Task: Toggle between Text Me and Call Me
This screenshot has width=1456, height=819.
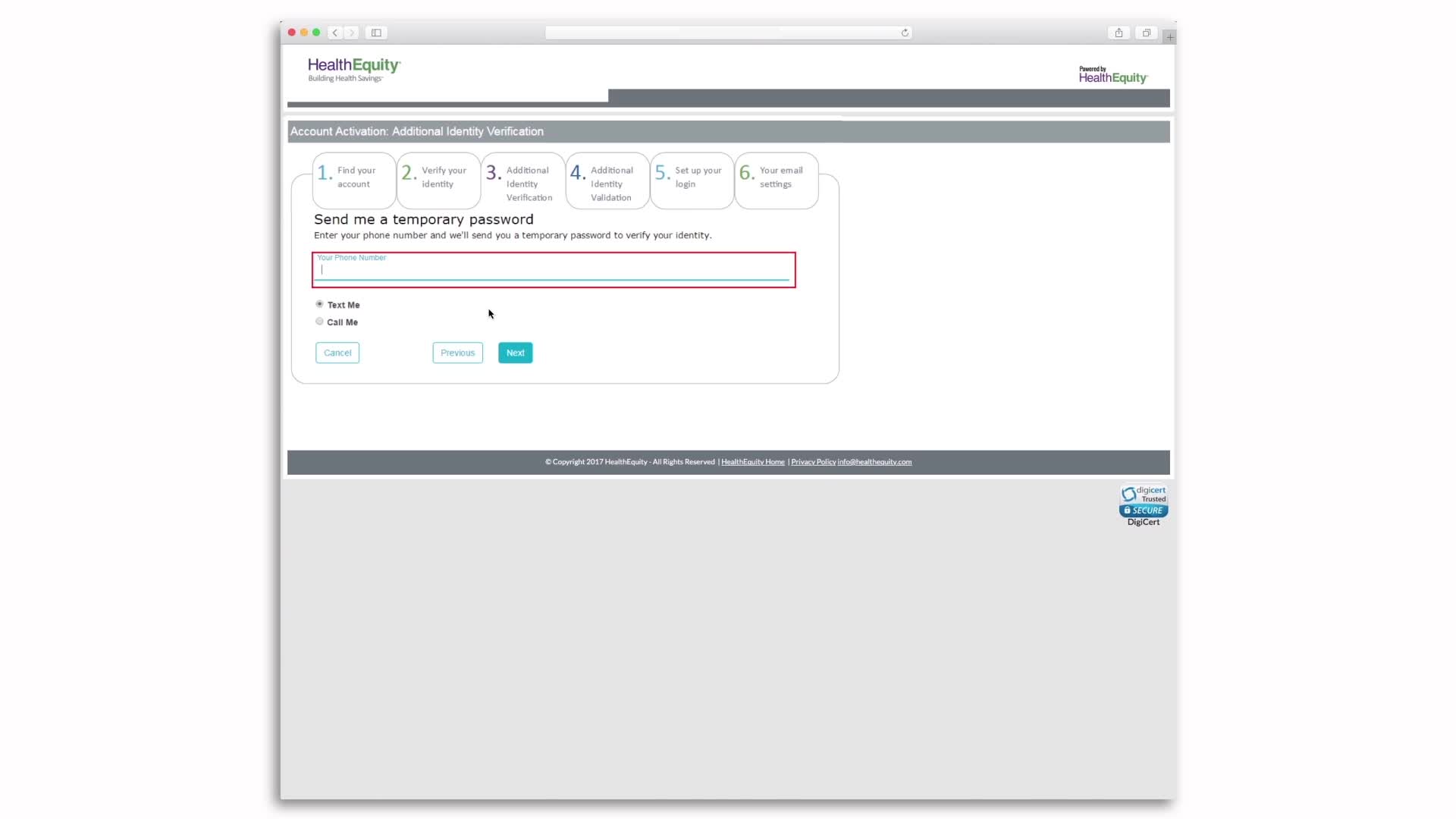Action: pos(319,321)
